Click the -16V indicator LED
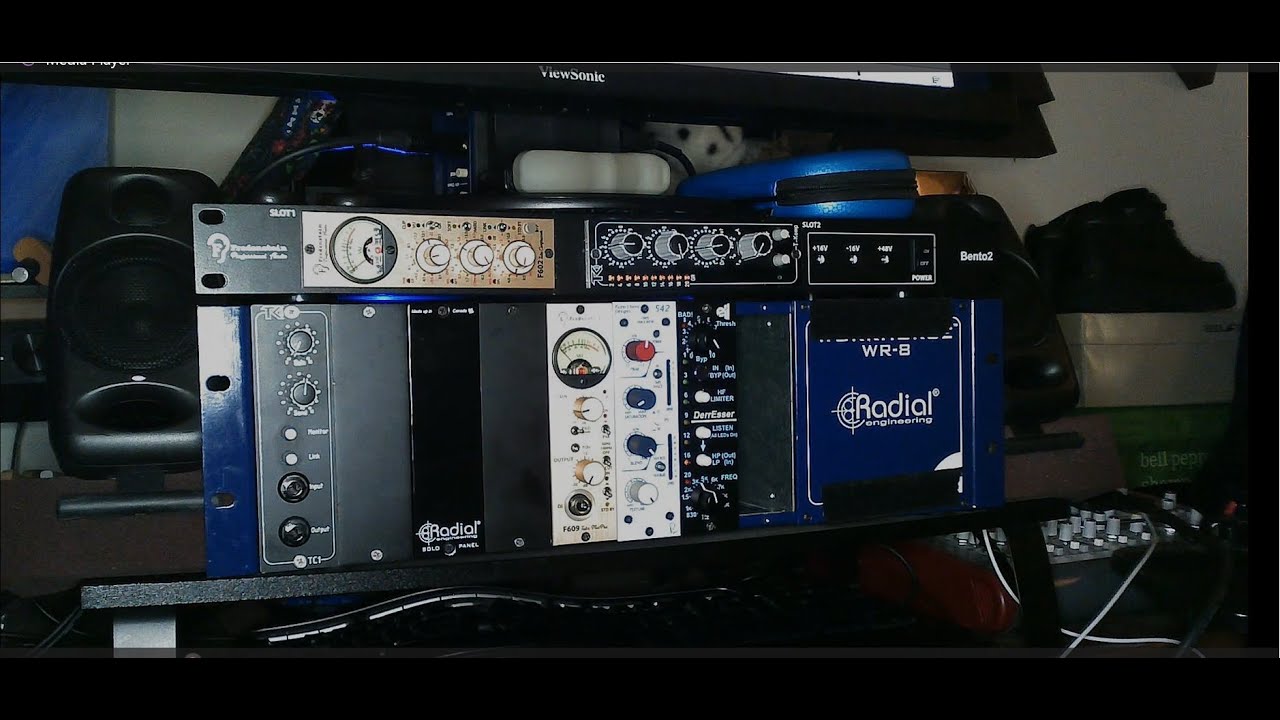 click(x=855, y=260)
